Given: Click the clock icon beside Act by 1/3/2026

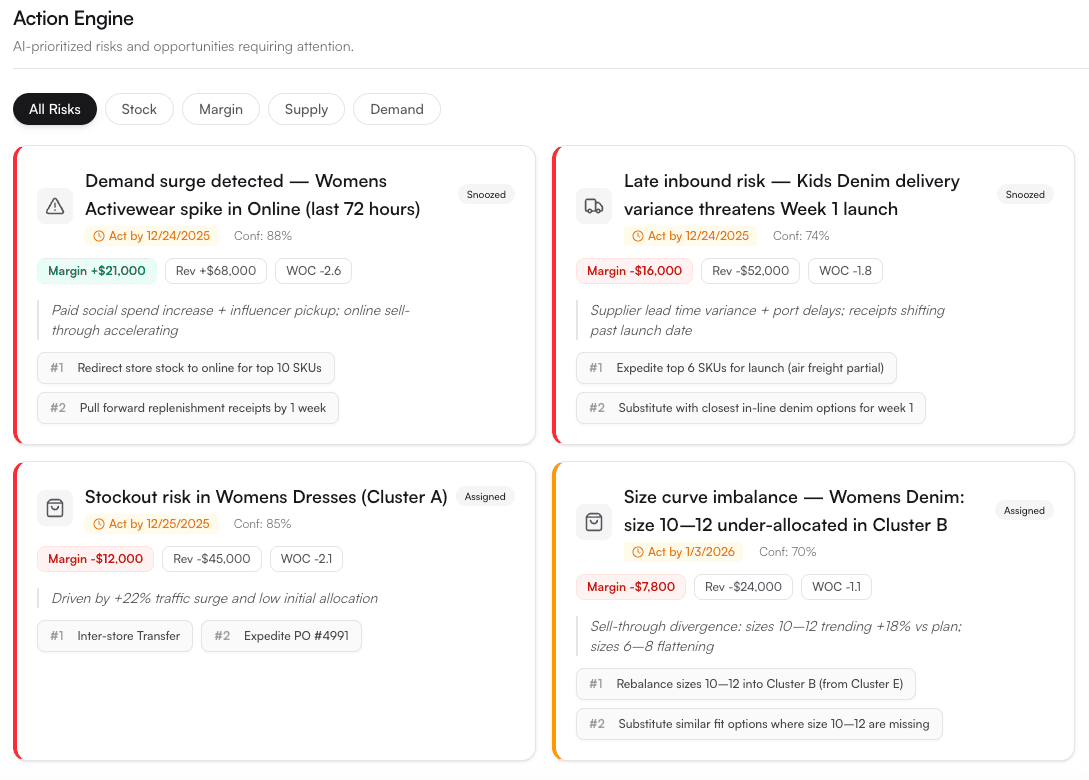Looking at the screenshot, I should (640, 551).
